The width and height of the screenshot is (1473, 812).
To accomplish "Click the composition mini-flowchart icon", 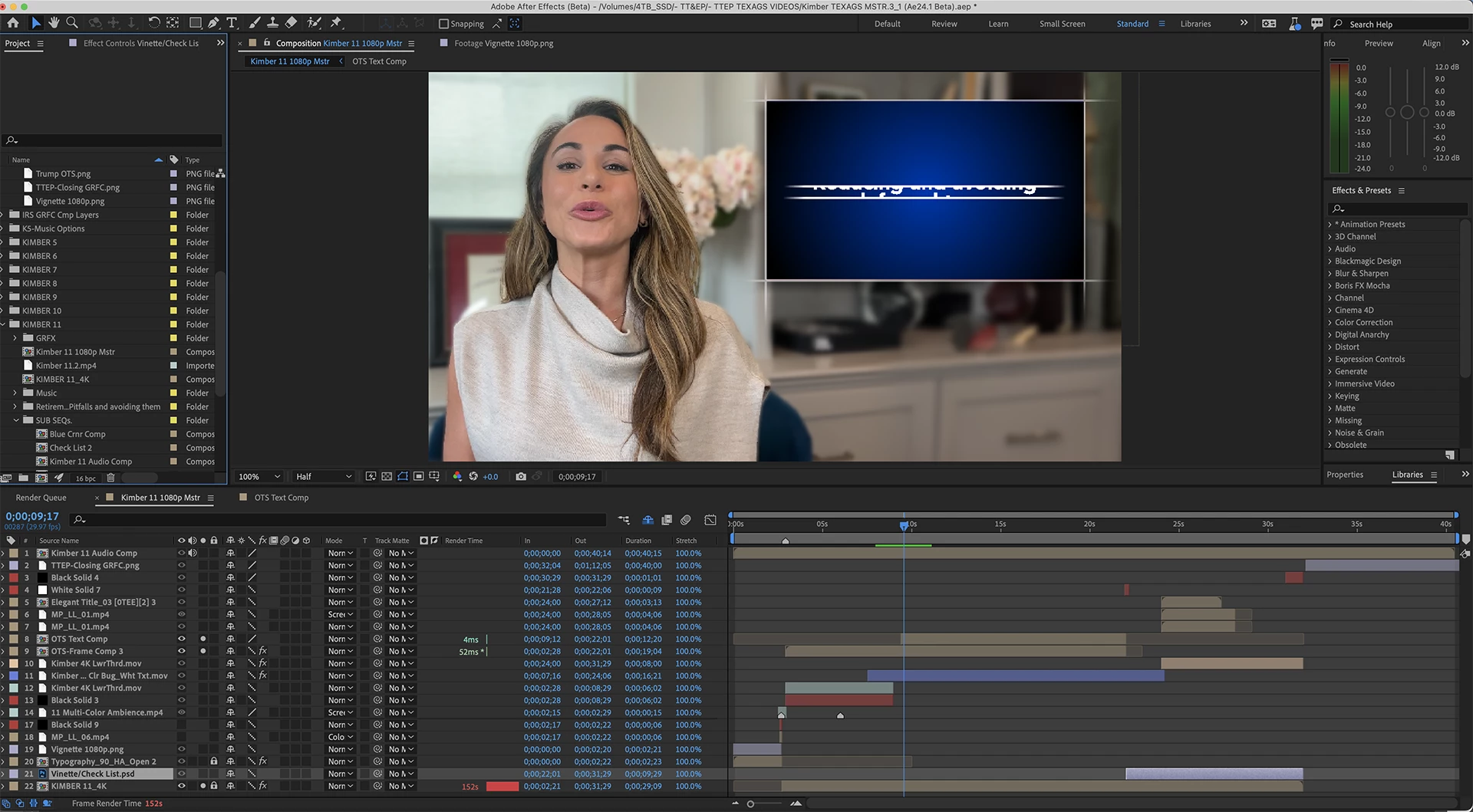I will pyautogui.click(x=624, y=520).
